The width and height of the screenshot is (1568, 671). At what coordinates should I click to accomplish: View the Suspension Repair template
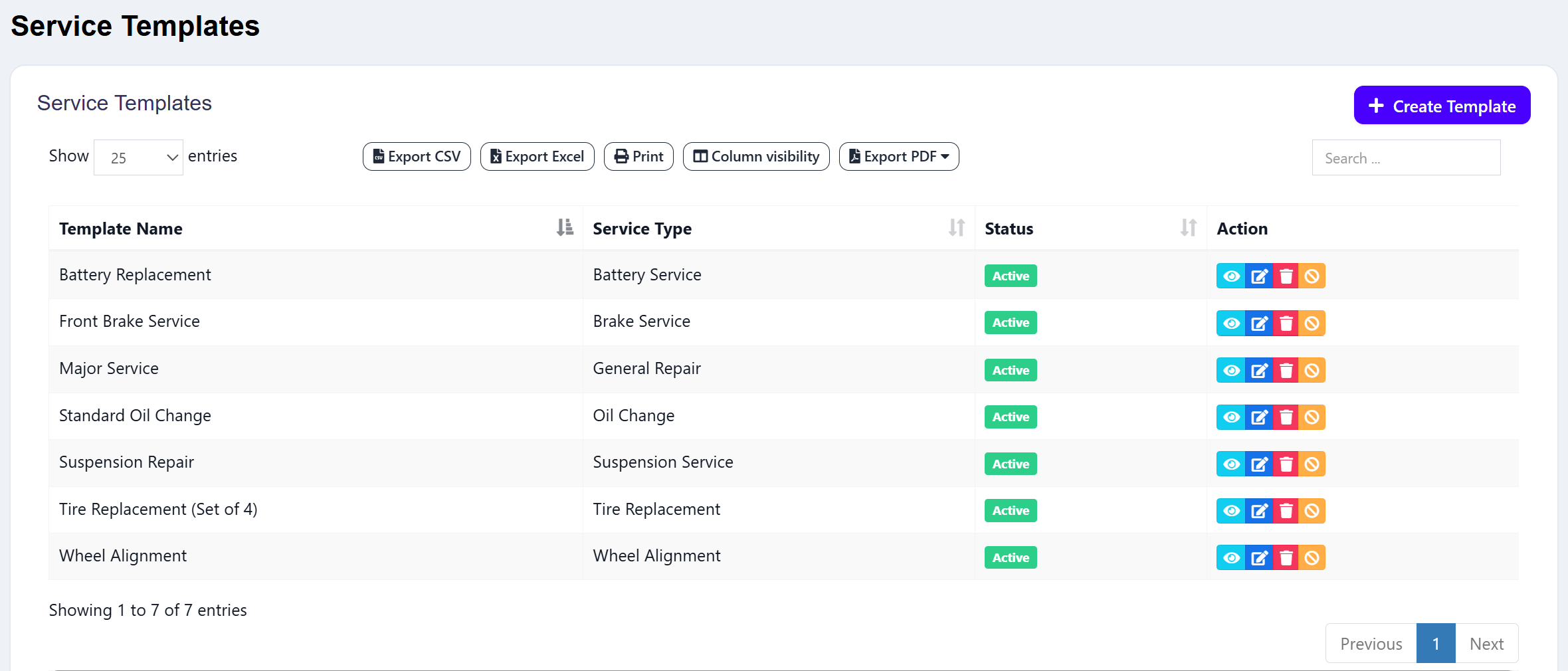(x=1230, y=464)
